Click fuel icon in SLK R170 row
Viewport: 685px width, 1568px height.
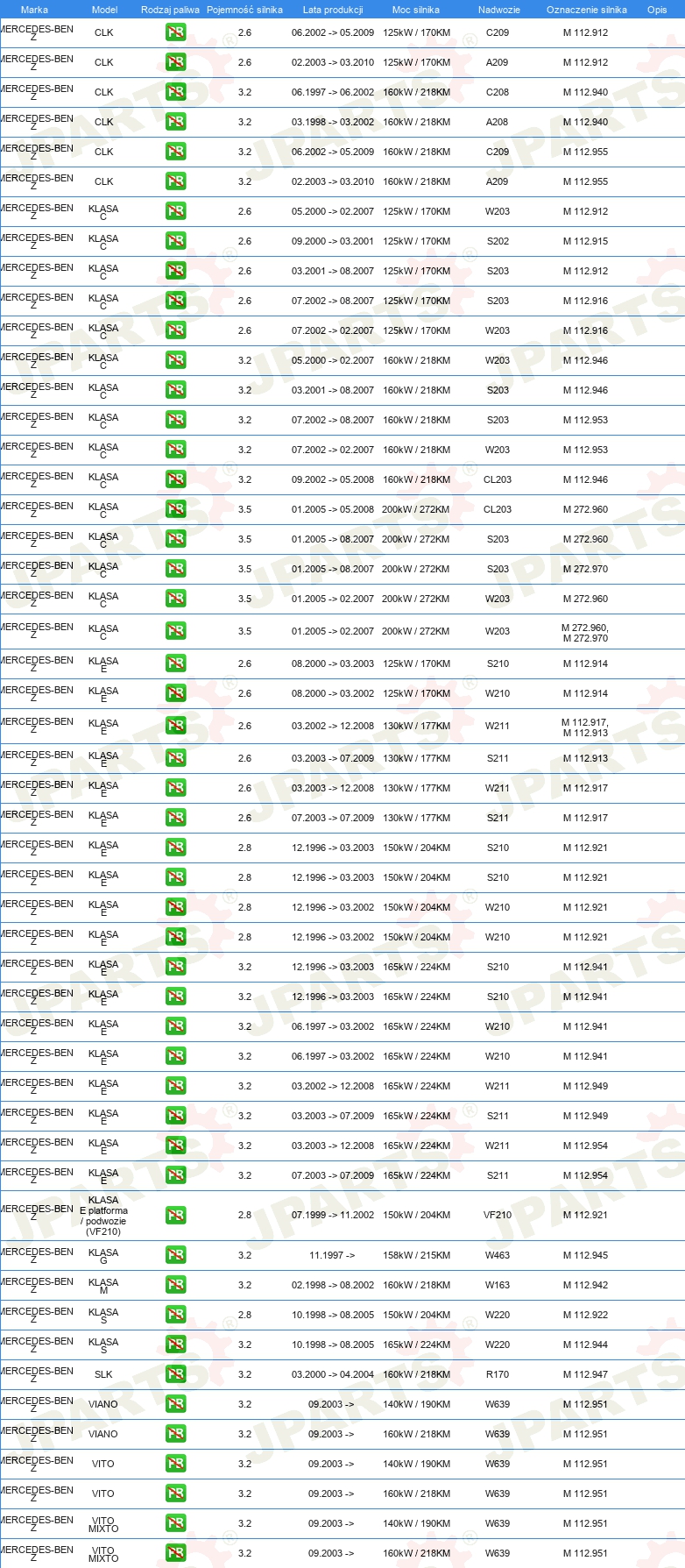pyautogui.click(x=176, y=1374)
